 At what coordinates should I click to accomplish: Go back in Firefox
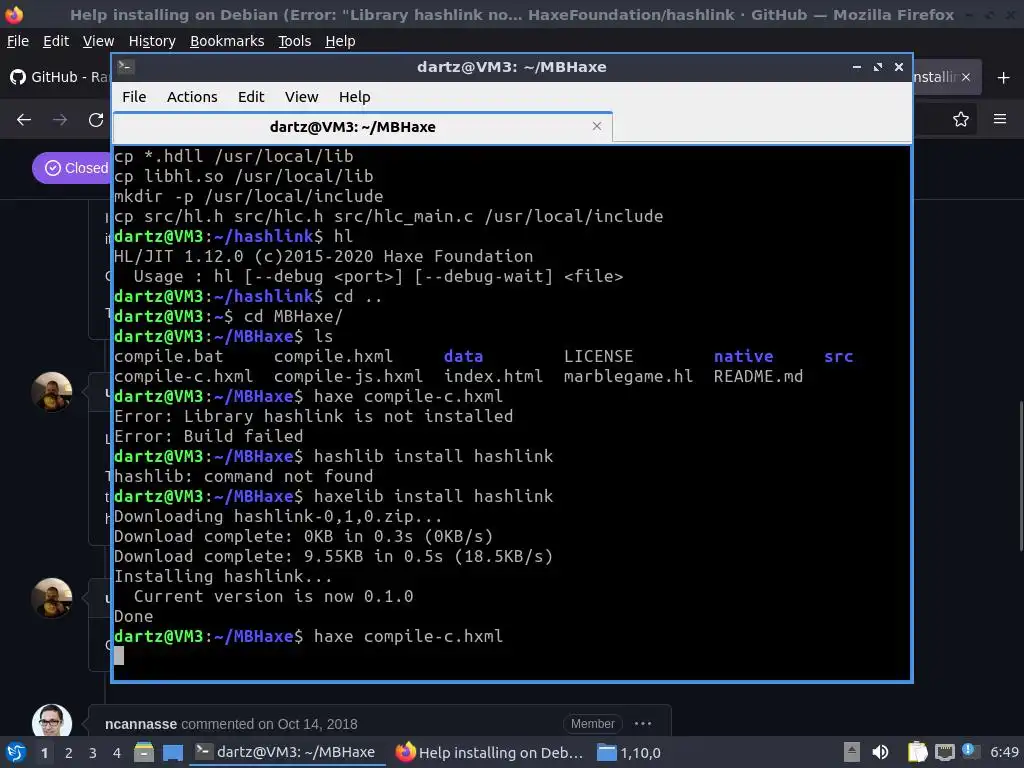24,120
